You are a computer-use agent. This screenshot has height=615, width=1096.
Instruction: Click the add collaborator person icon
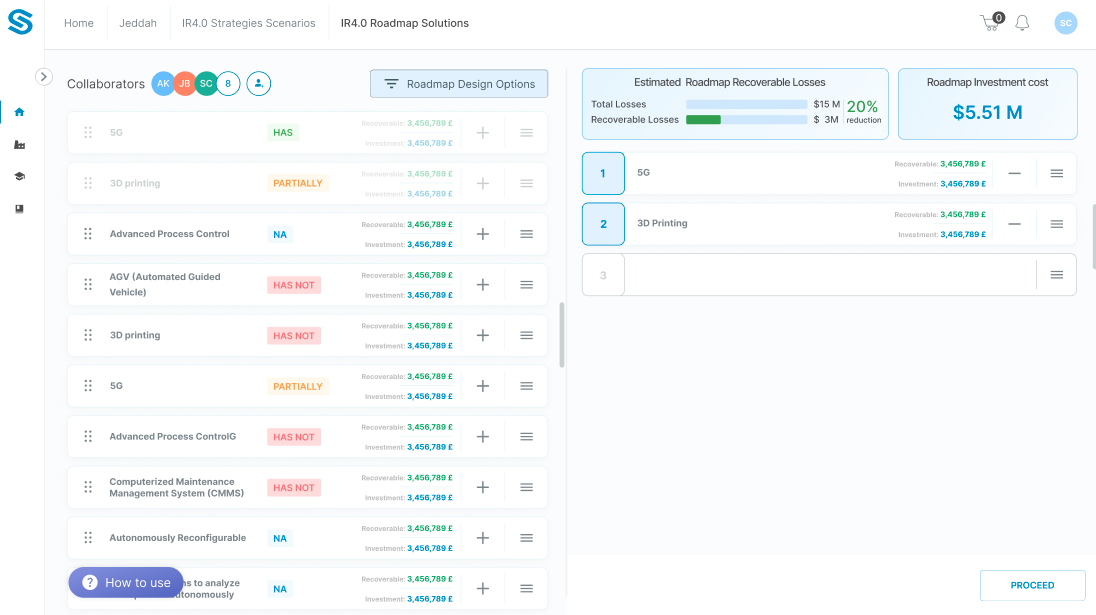[258, 84]
